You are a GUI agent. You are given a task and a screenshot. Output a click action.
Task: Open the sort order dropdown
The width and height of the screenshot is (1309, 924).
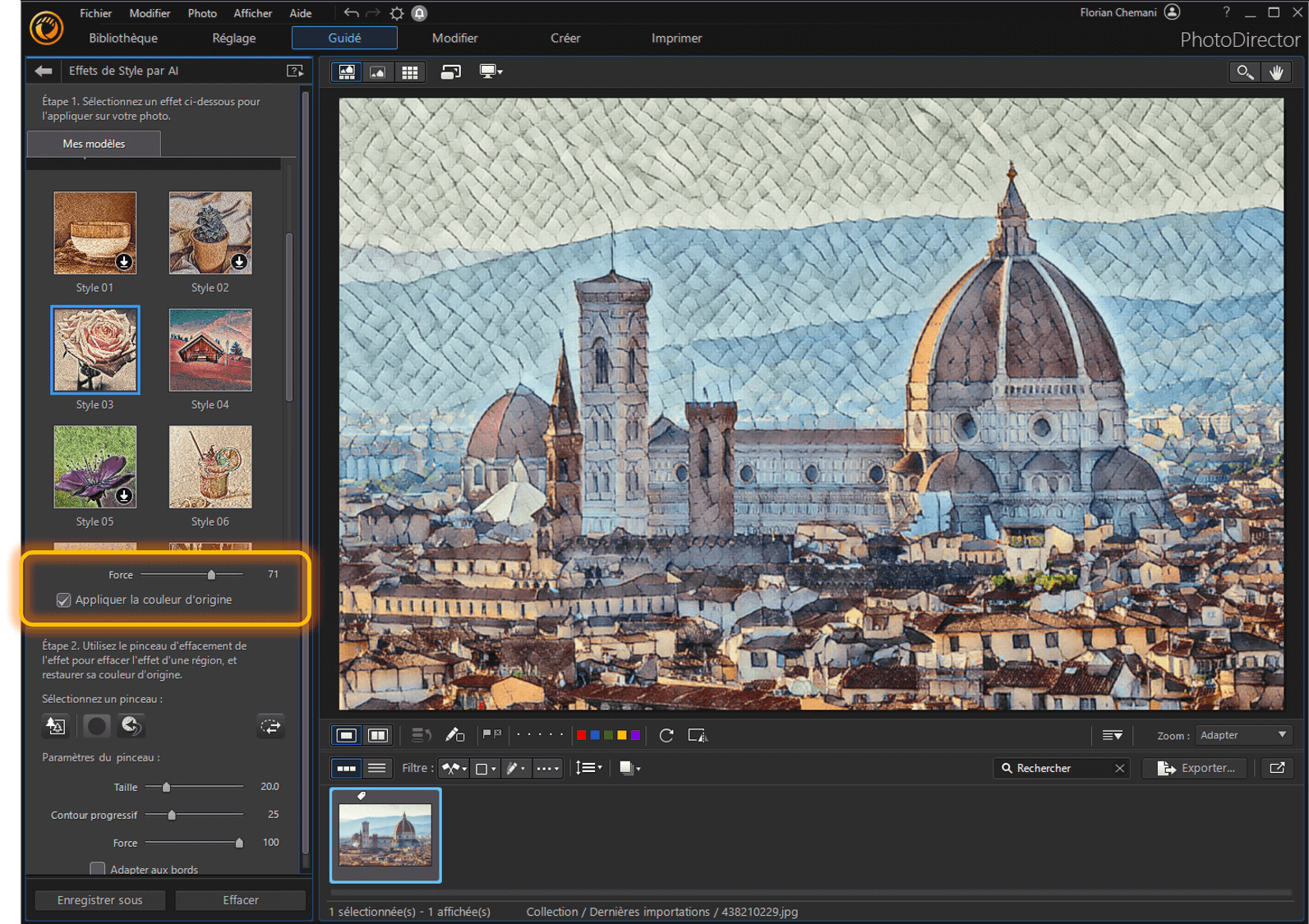tap(588, 768)
